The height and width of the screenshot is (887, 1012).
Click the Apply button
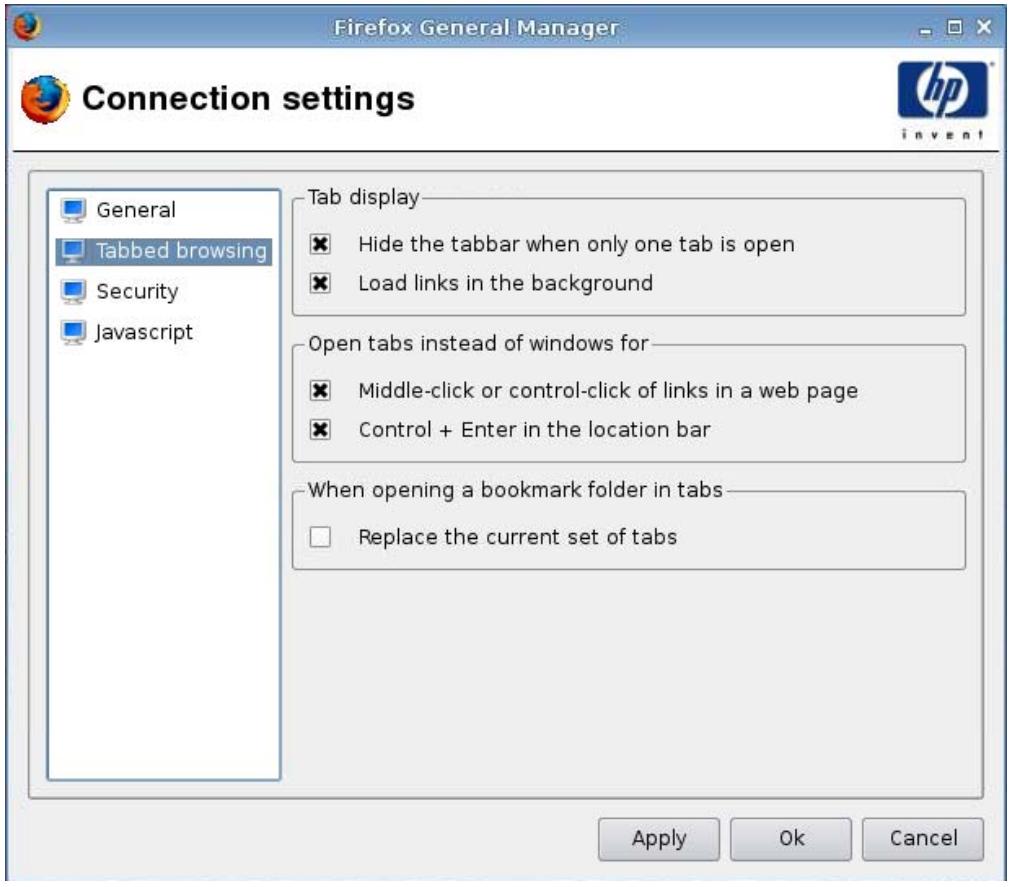[x=658, y=839]
